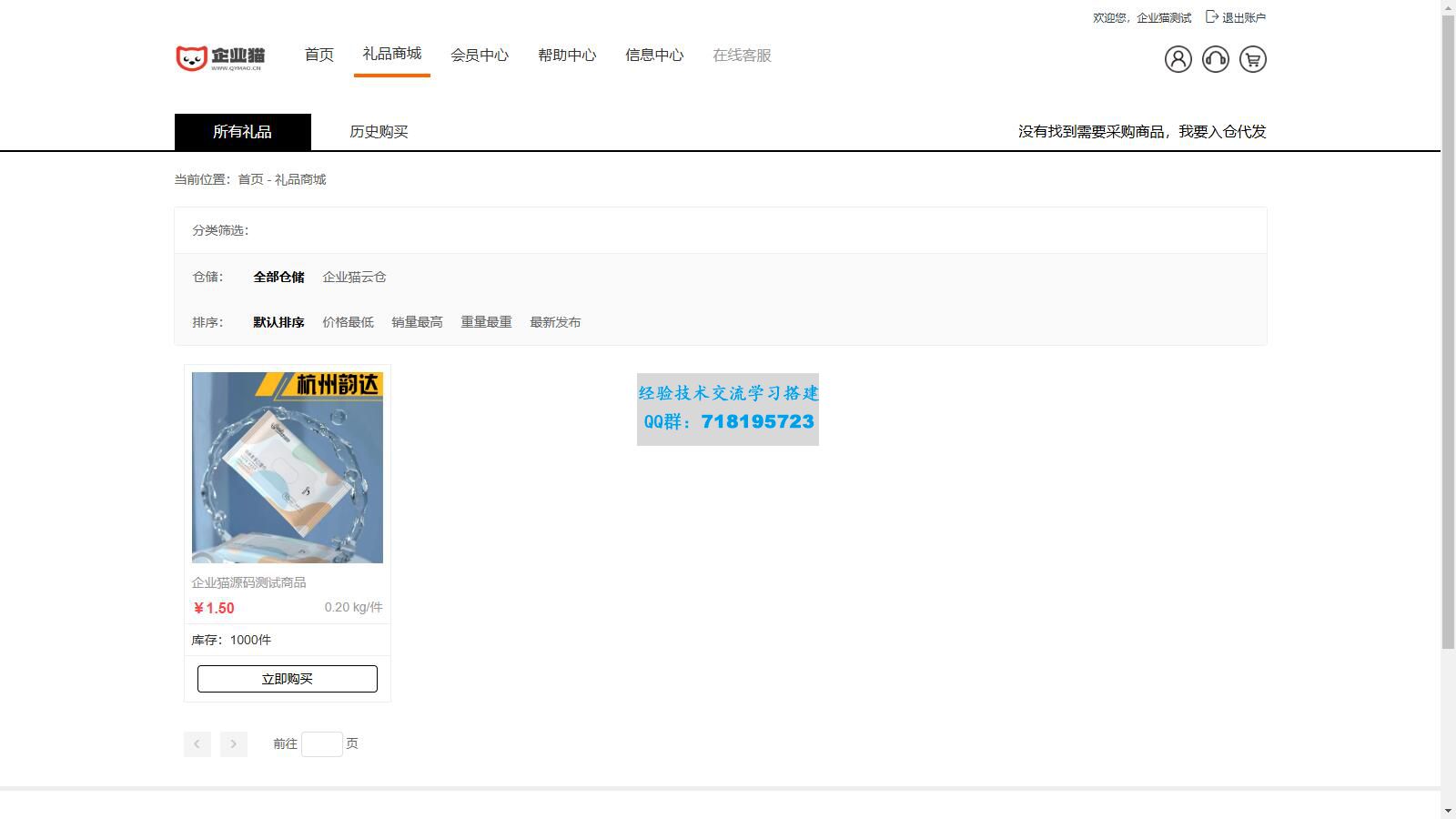Image resolution: width=1456 pixels, height=819 pixels.
Task: Select 全部仓储 filter
Action: [x=278, y=277]
